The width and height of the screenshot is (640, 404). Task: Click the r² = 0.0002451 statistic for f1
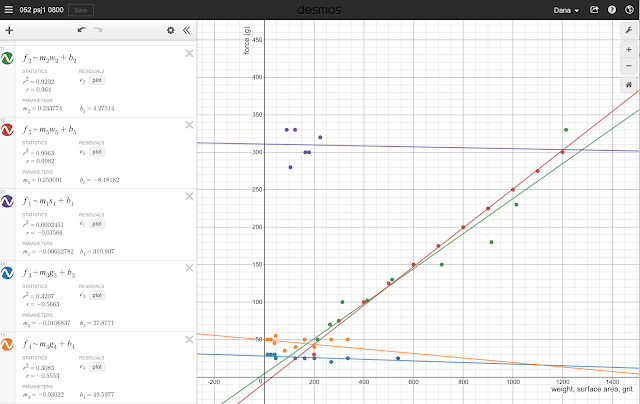[x=43, y=224]
